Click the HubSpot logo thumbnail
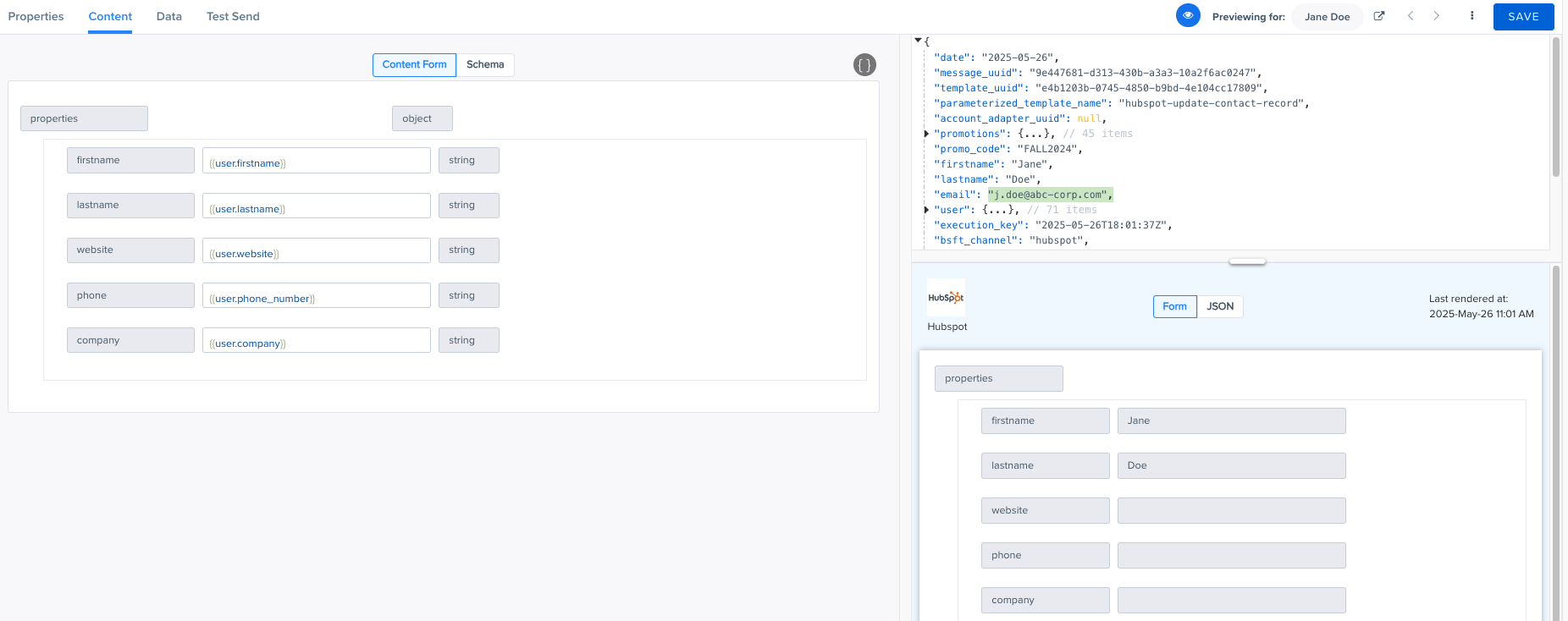 (x=947, y=298)
